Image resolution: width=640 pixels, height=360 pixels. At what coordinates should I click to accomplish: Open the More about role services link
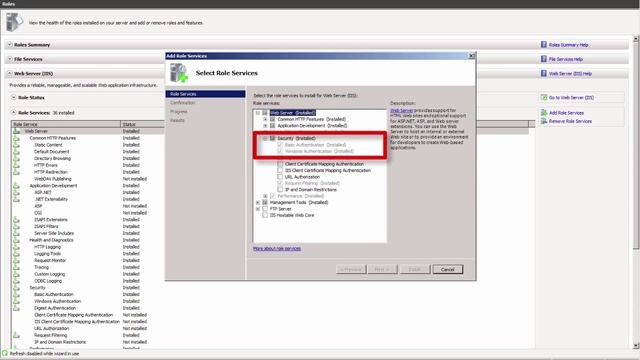coord(277,249)
